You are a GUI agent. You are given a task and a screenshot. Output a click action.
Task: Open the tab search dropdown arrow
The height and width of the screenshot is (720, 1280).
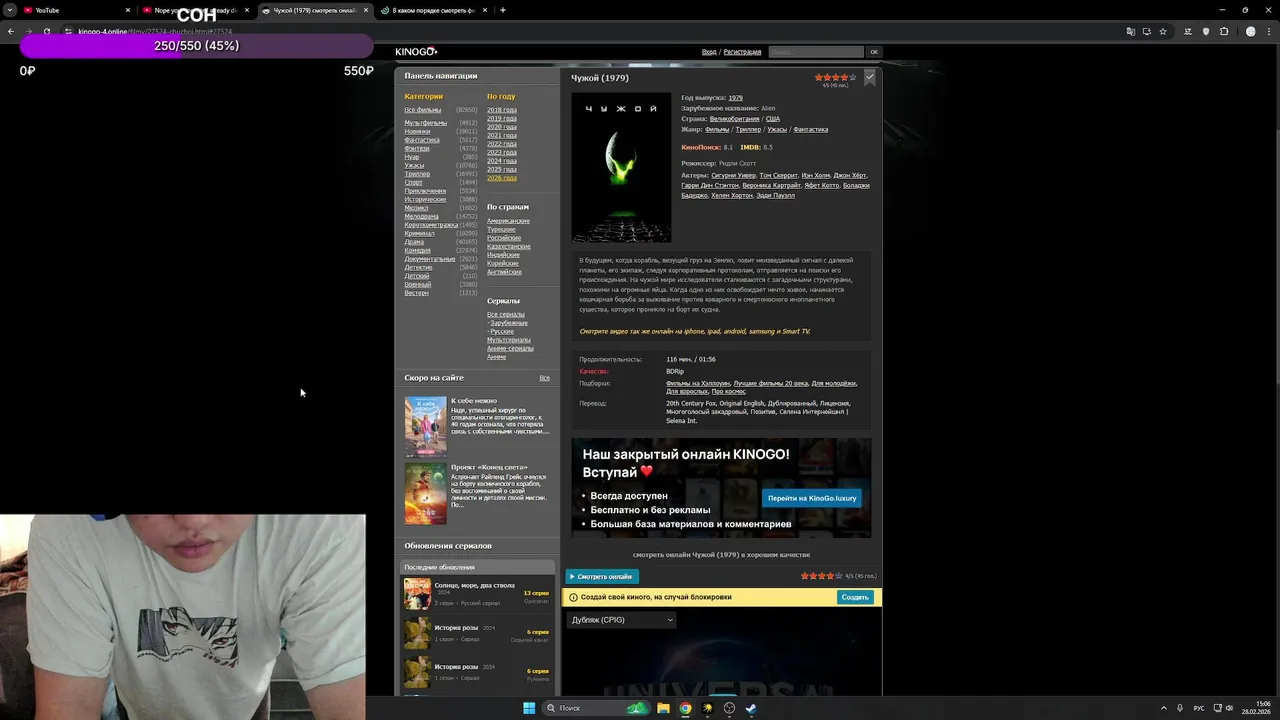[x=9, y=10]
